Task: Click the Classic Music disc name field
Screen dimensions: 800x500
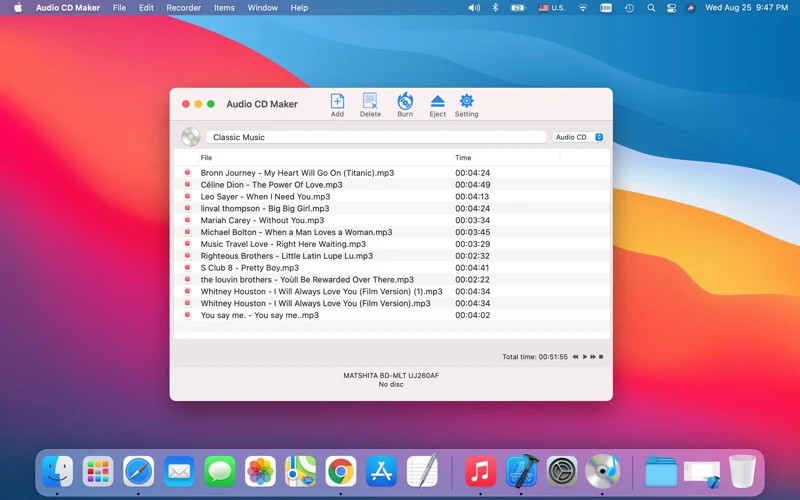Action: (376, 137)
